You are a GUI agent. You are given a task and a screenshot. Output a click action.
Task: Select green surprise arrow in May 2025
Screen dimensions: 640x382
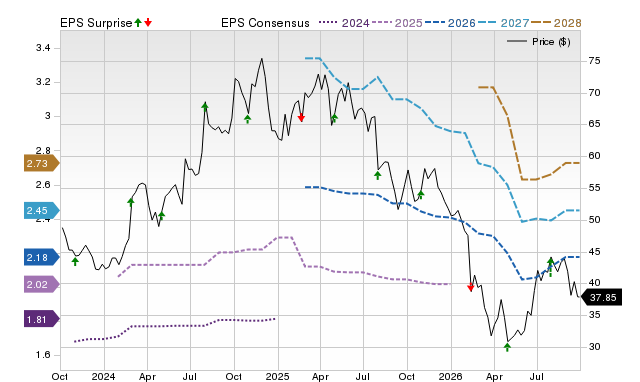334,118
